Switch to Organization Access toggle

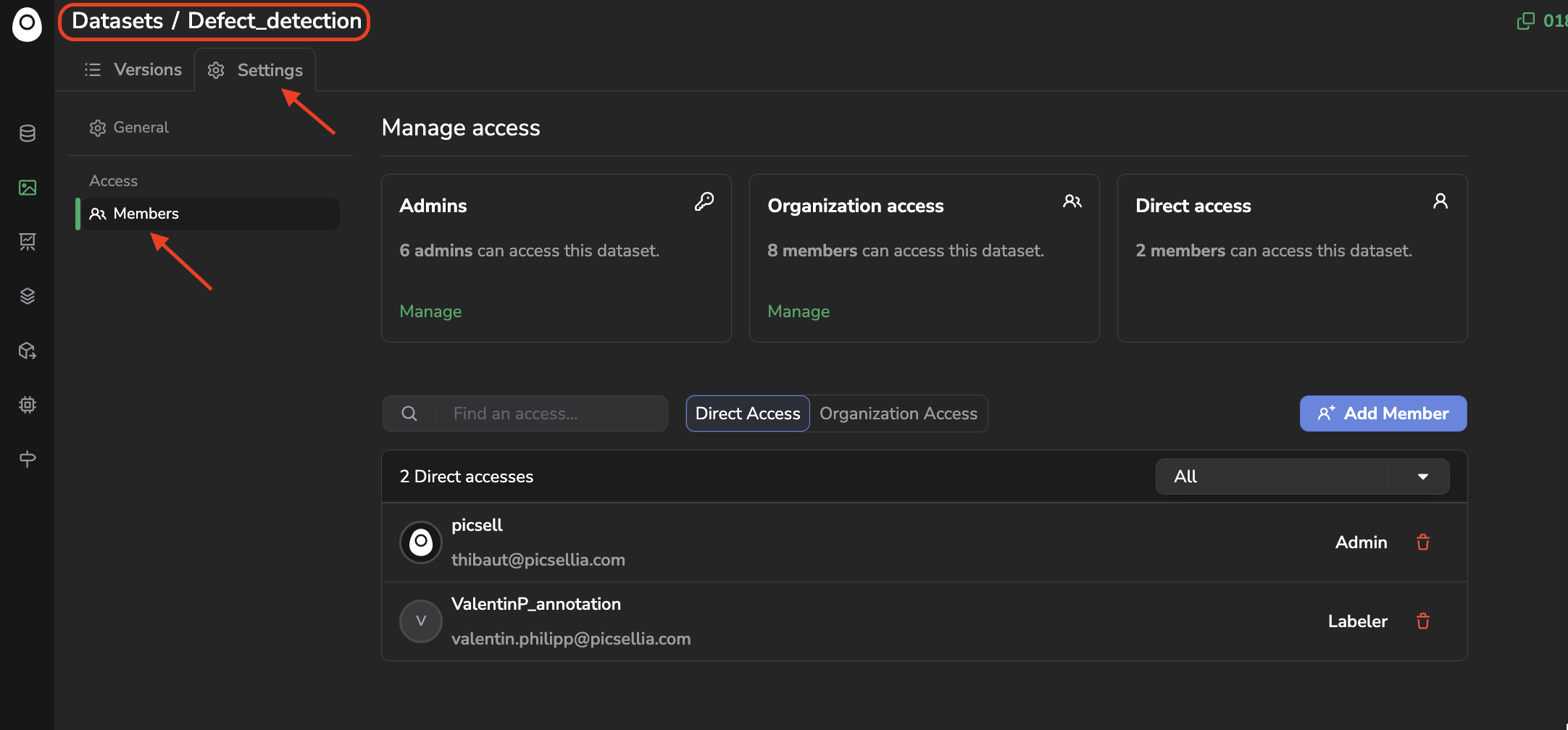898,414
